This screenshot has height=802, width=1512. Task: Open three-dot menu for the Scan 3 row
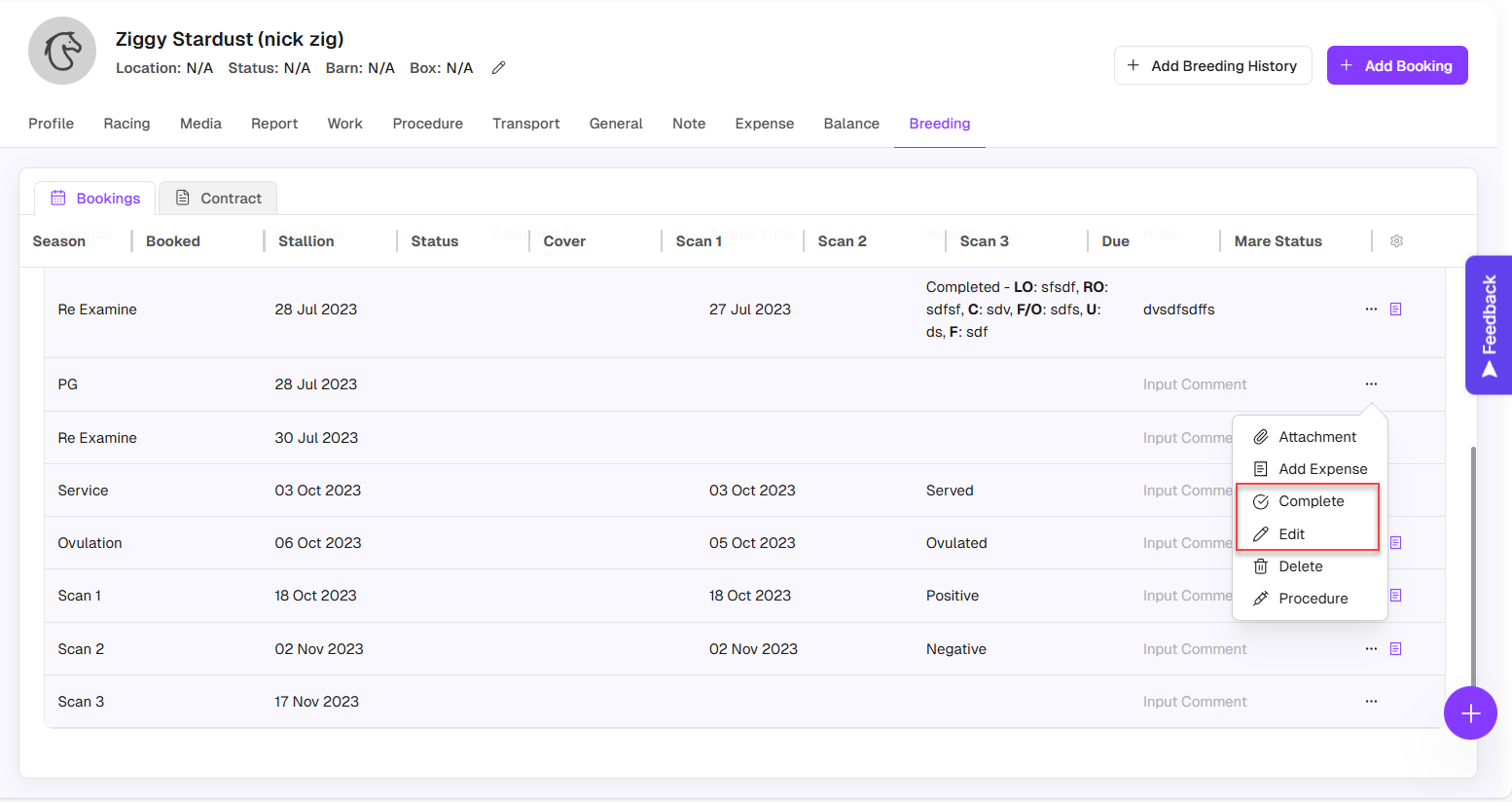click(x=1371, y=702)
